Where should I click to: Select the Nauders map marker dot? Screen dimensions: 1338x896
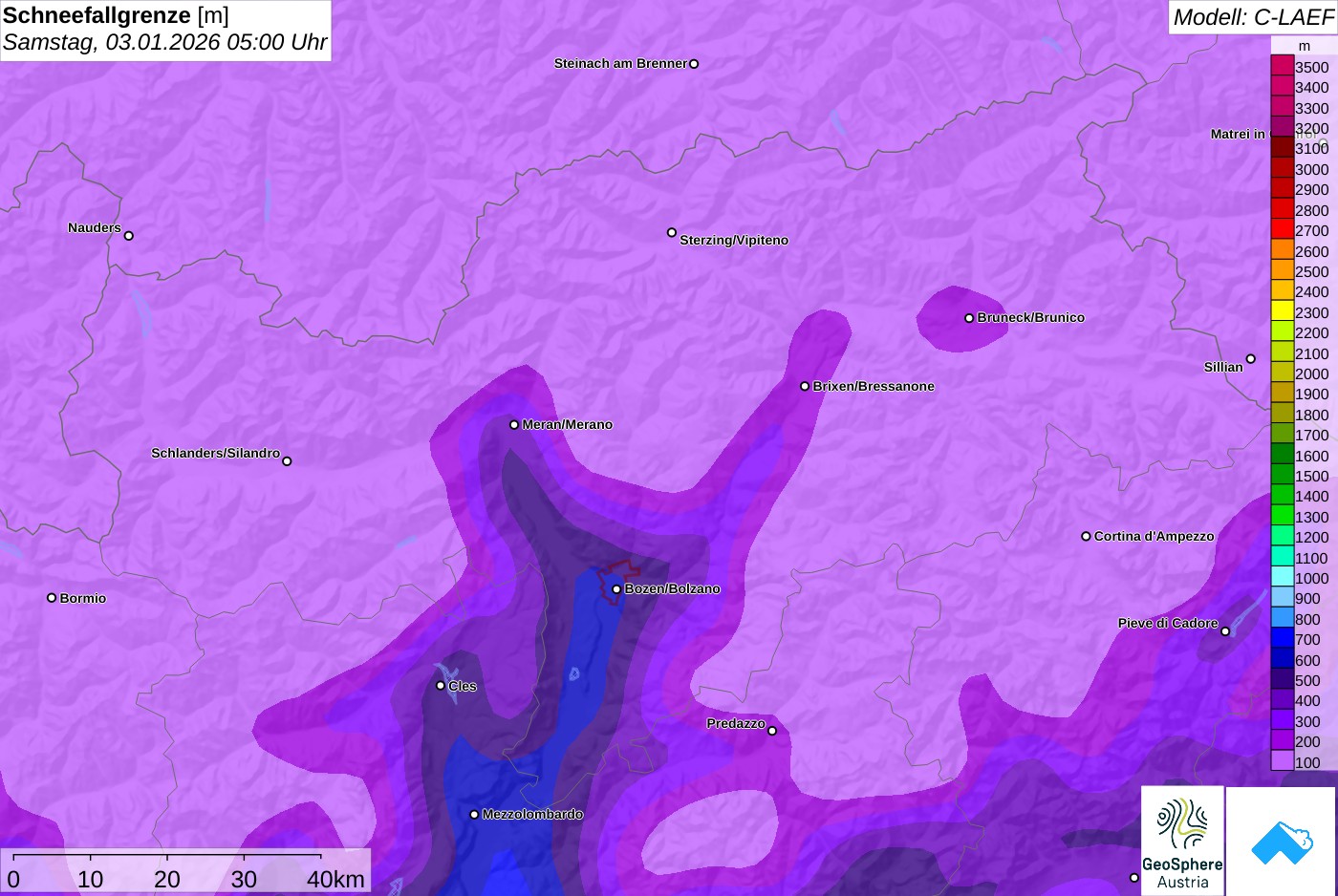(x=129, y=236)
